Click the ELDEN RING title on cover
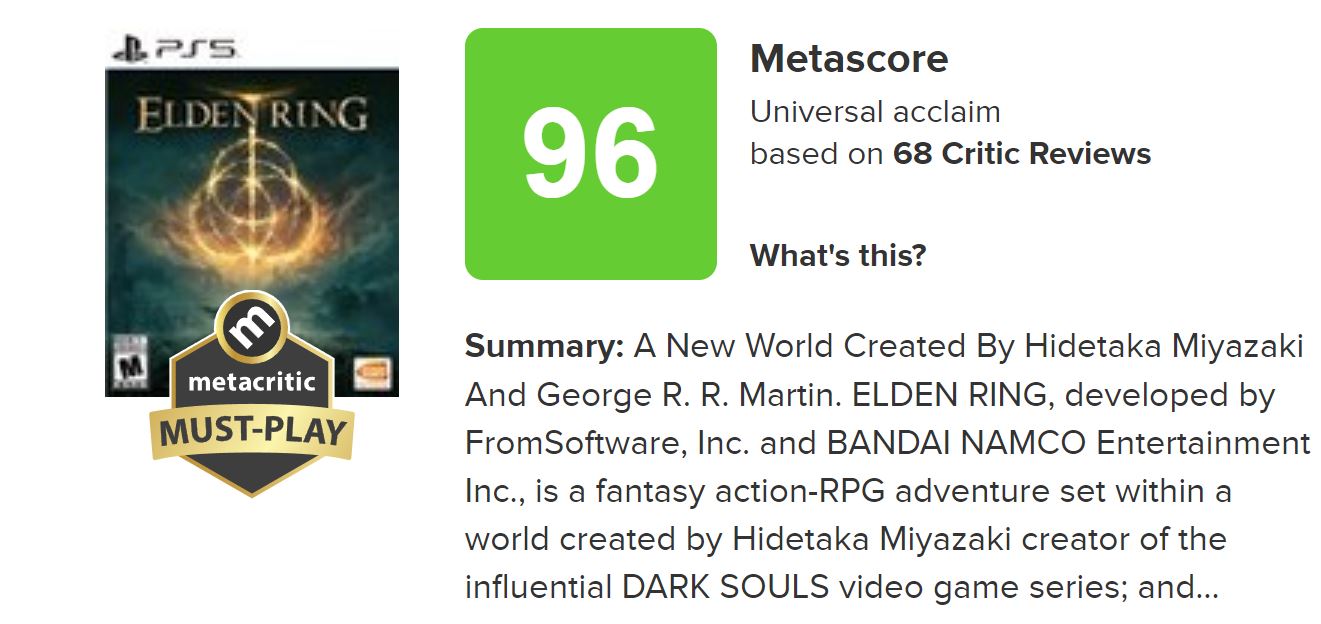 click(252, 115)
